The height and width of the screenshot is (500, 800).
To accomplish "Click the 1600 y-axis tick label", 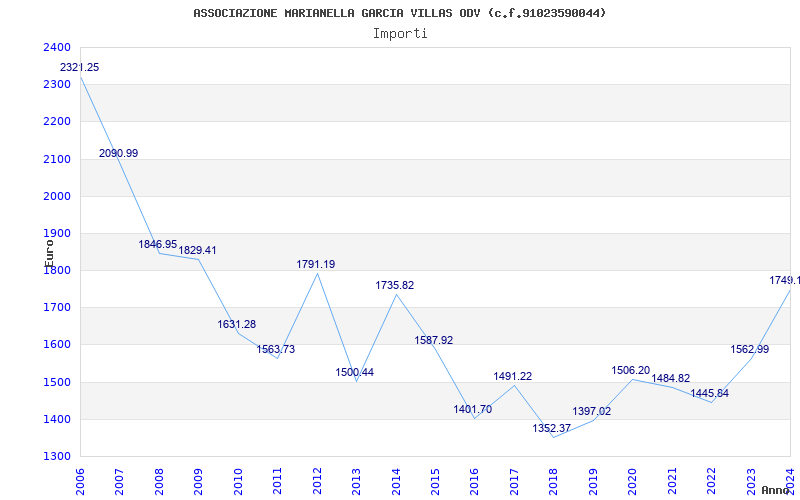I will 57,345.
